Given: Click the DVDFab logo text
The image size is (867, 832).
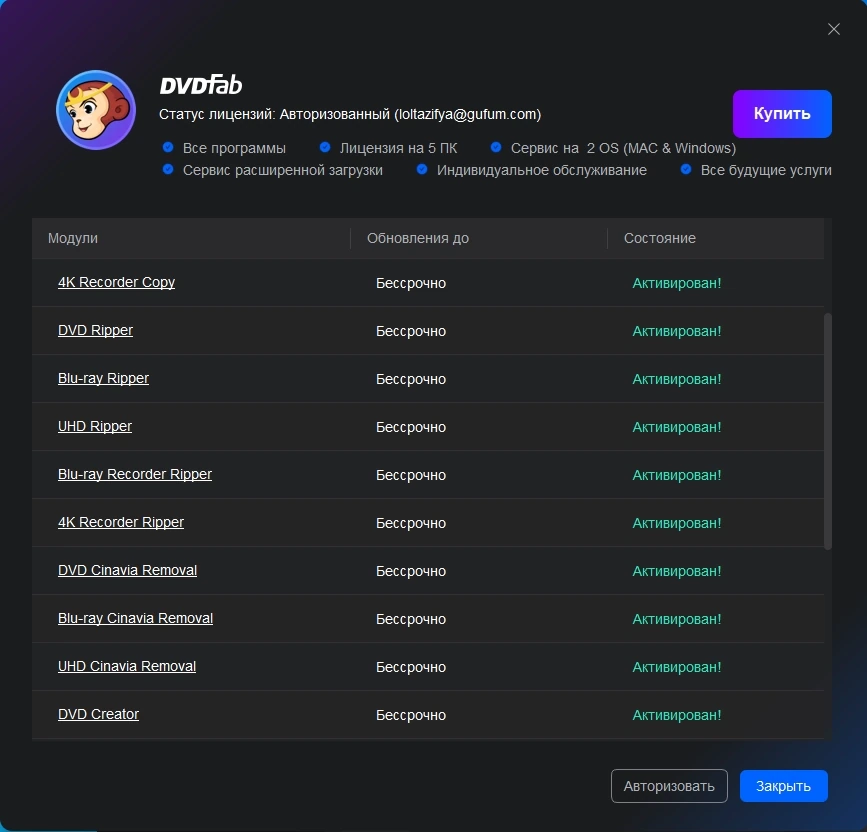Looking at the screenshot, I should (201, 85).
